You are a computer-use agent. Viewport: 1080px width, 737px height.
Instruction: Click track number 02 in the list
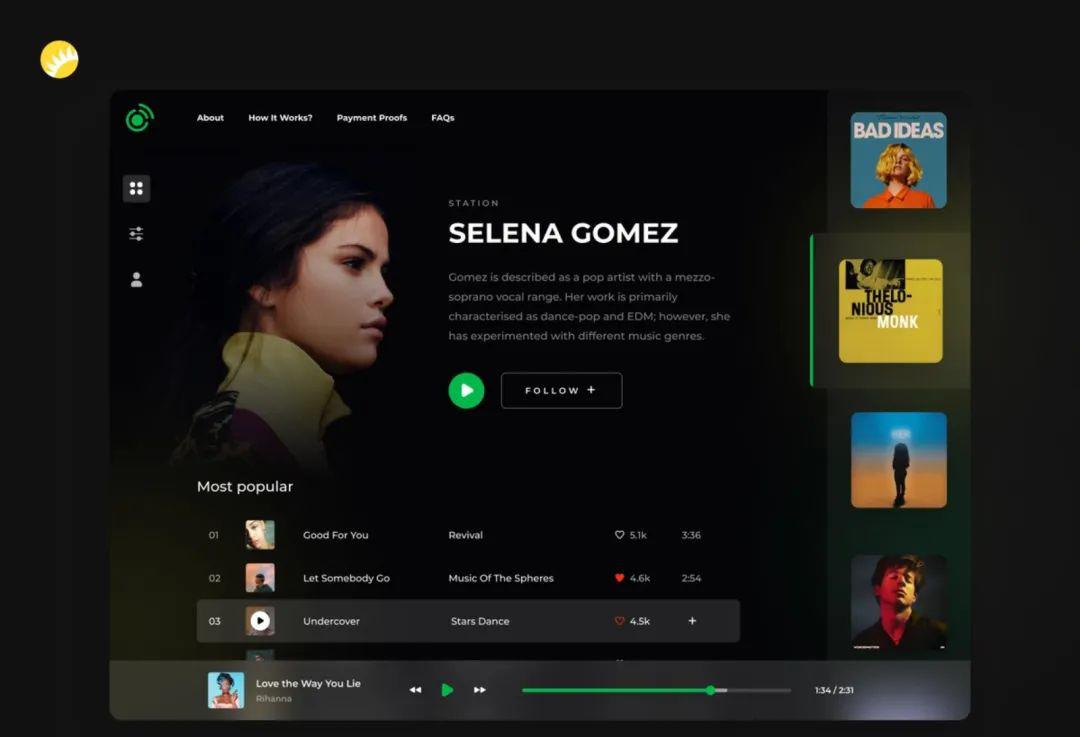click(214, 579)
